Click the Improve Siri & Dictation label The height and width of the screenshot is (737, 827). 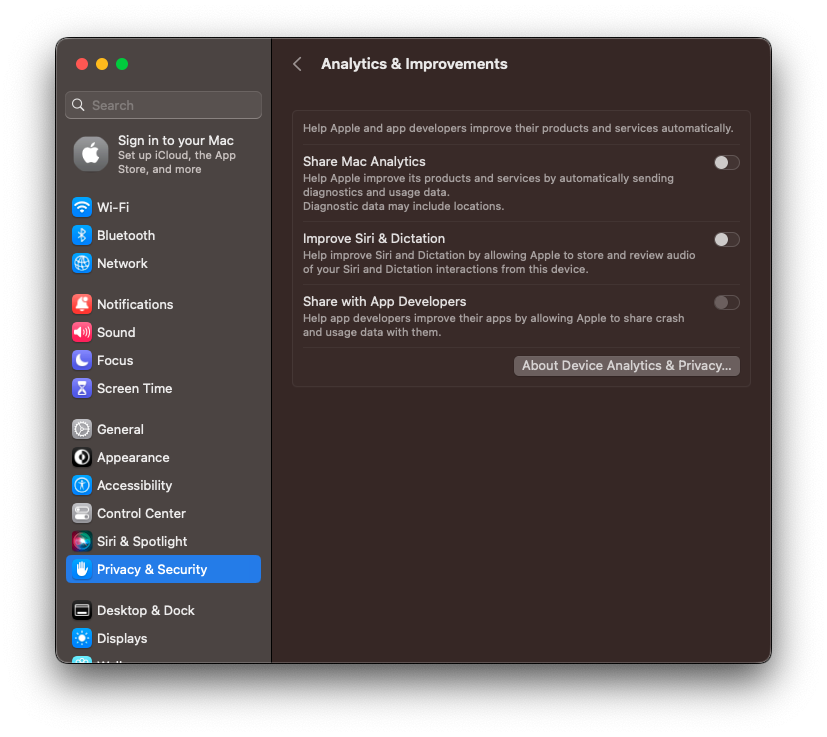[374, 238]
